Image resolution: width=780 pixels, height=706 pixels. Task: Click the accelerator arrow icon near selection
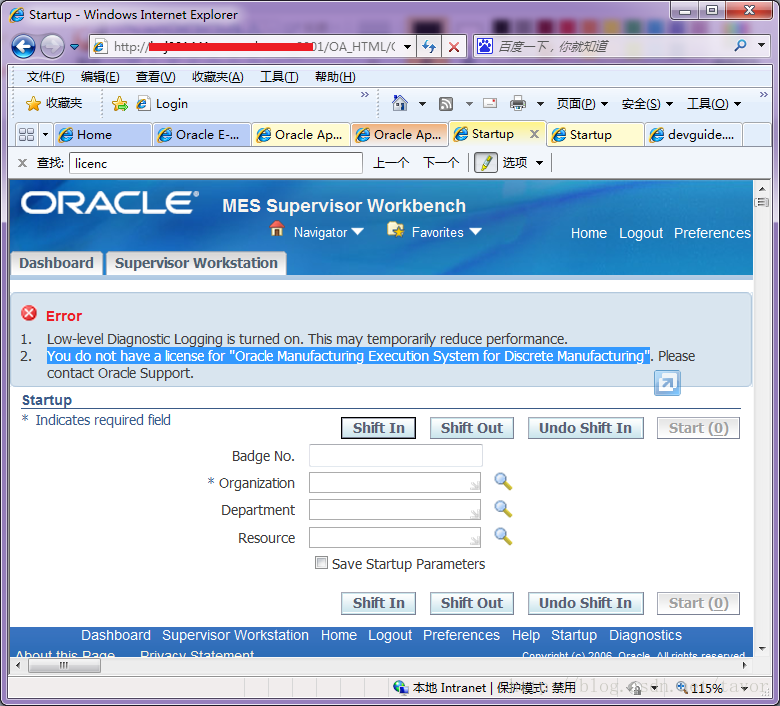667,383
